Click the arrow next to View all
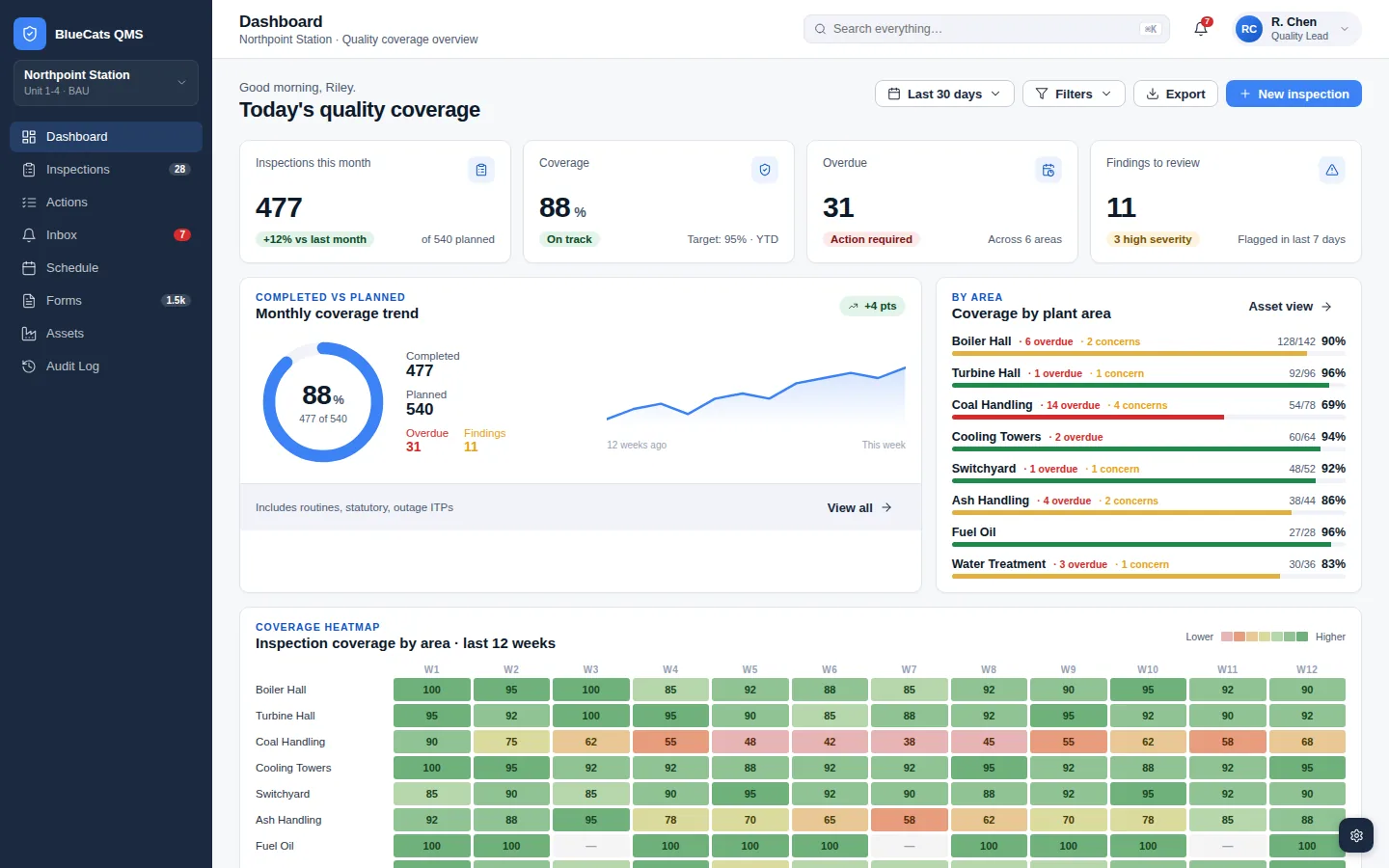Viewport: 1389px width, 868px height. point(886,507)
